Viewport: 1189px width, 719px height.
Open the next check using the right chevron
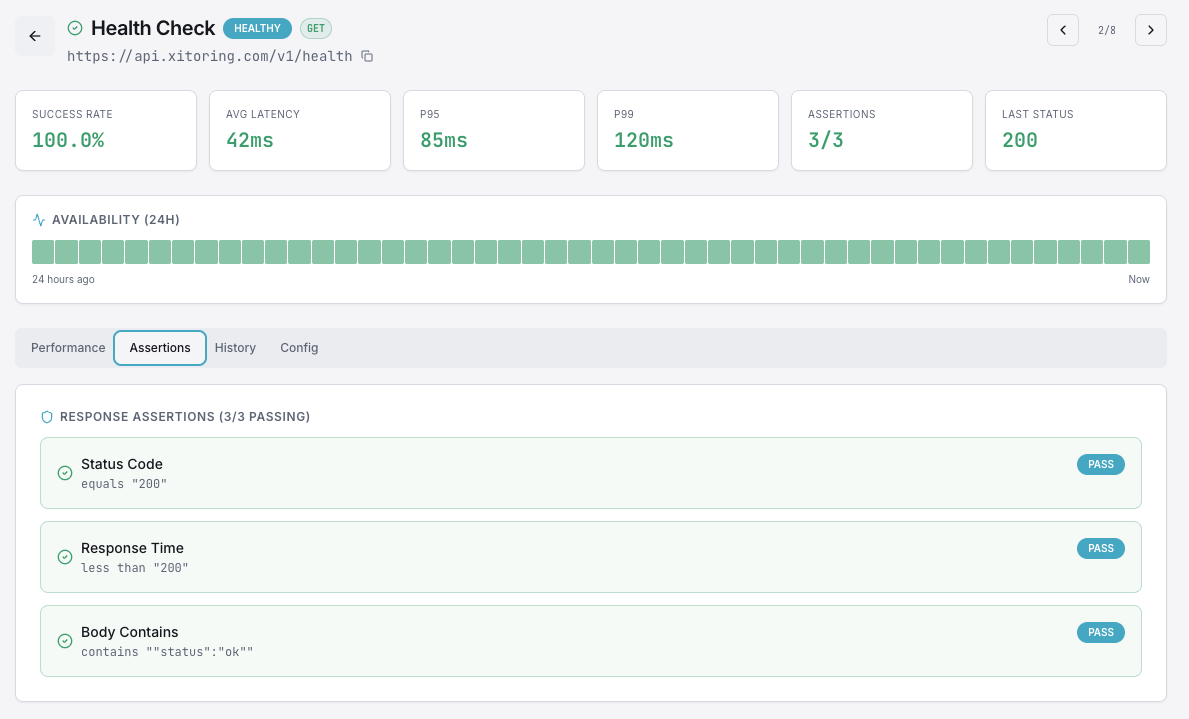point(1150,30)
